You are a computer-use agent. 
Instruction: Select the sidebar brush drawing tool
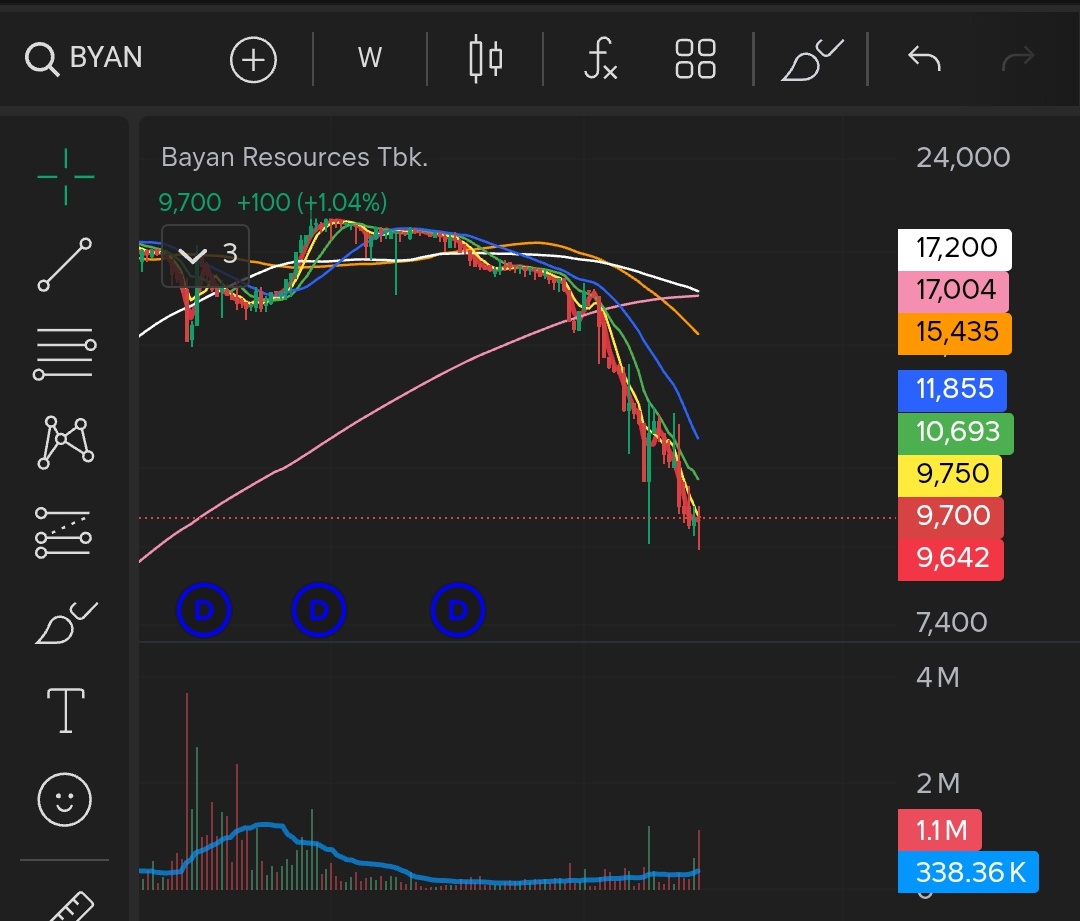66,622
